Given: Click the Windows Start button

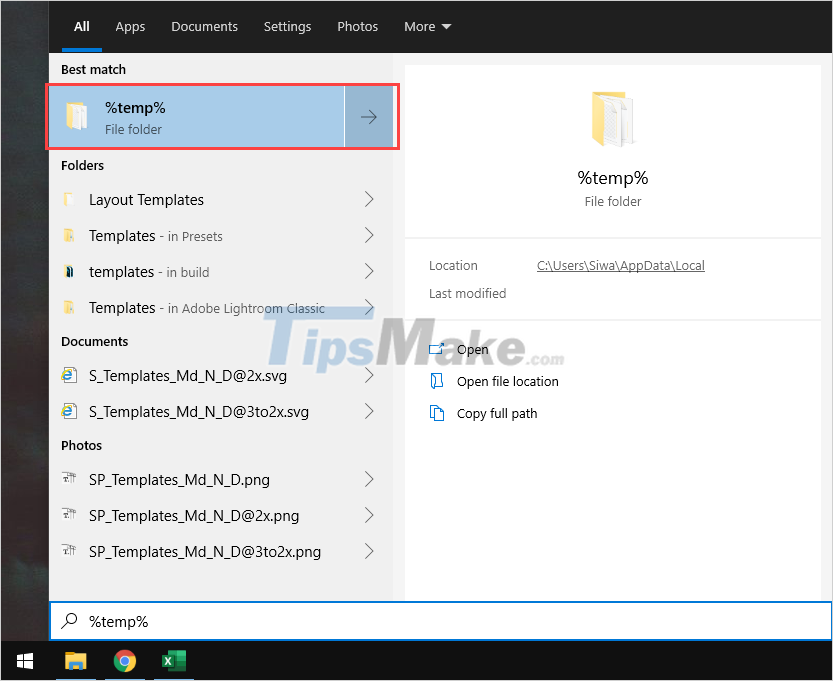Looking at the screenshot, I should (24, 661).
